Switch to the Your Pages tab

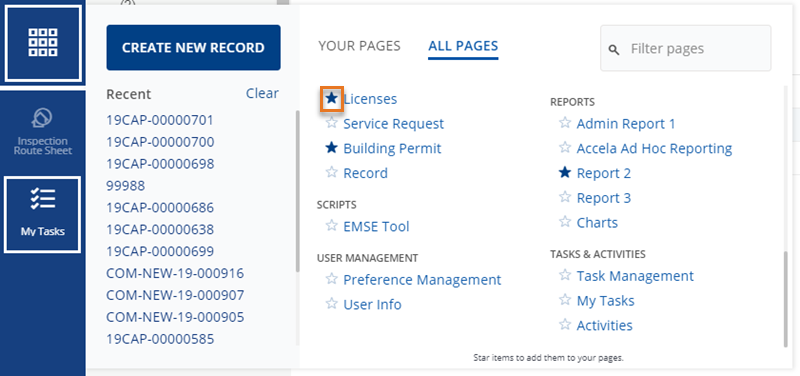(360, 46)
